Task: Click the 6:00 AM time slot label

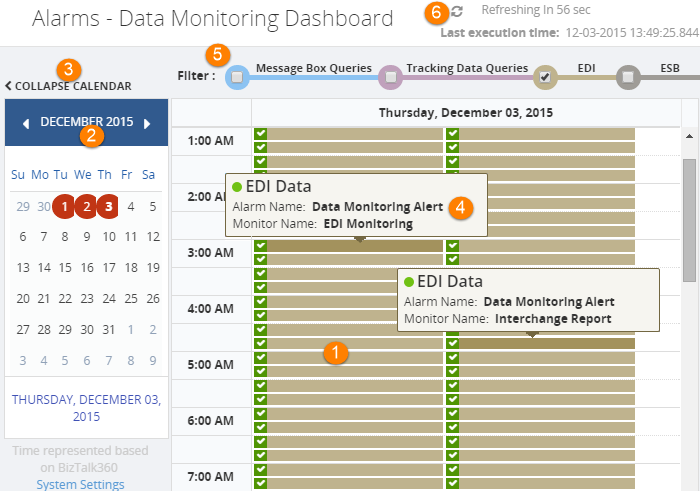Action: (x=211, y=420)
